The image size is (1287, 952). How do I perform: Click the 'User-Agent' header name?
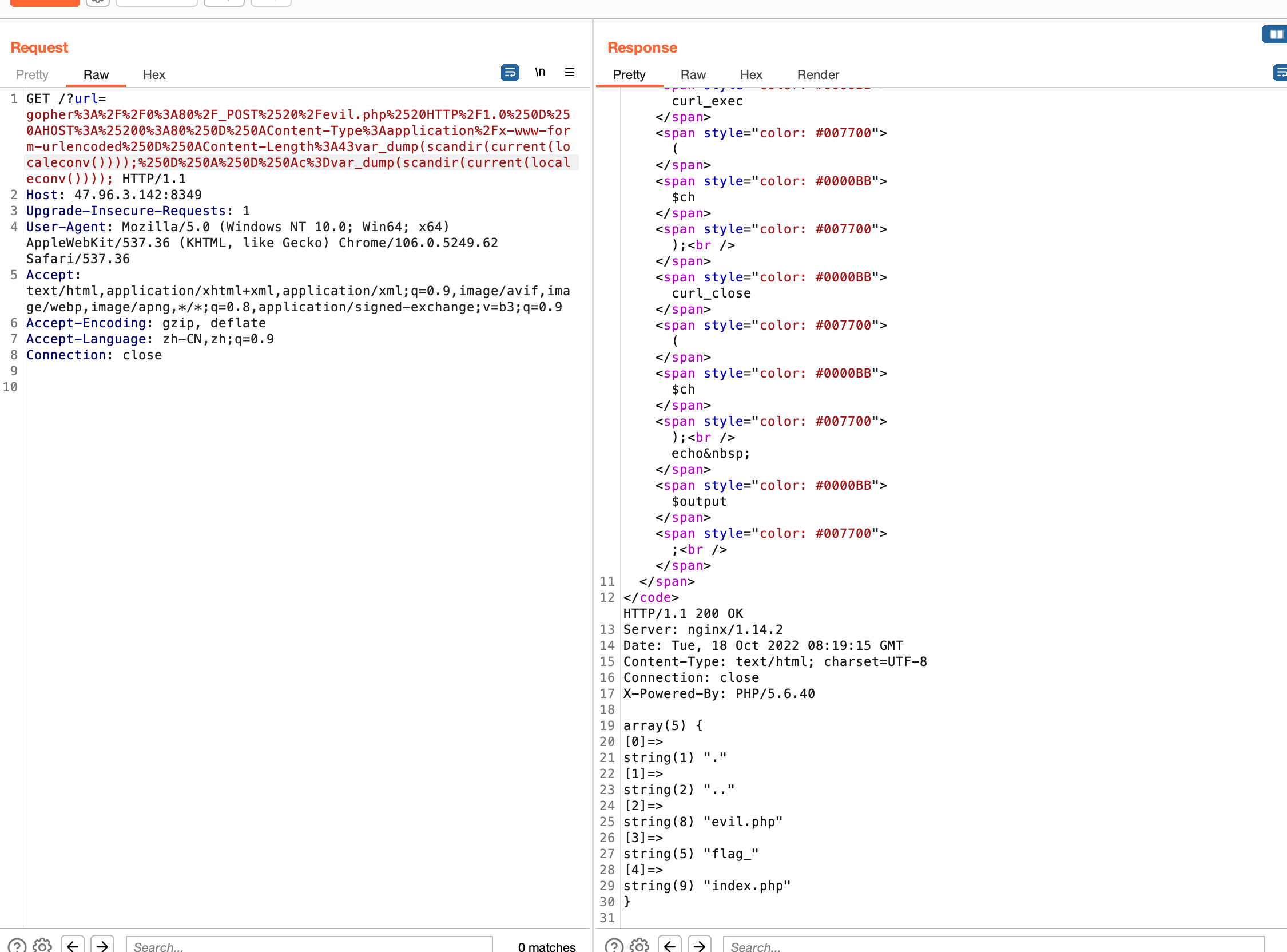pyautogui.click(x=66, y=227)
